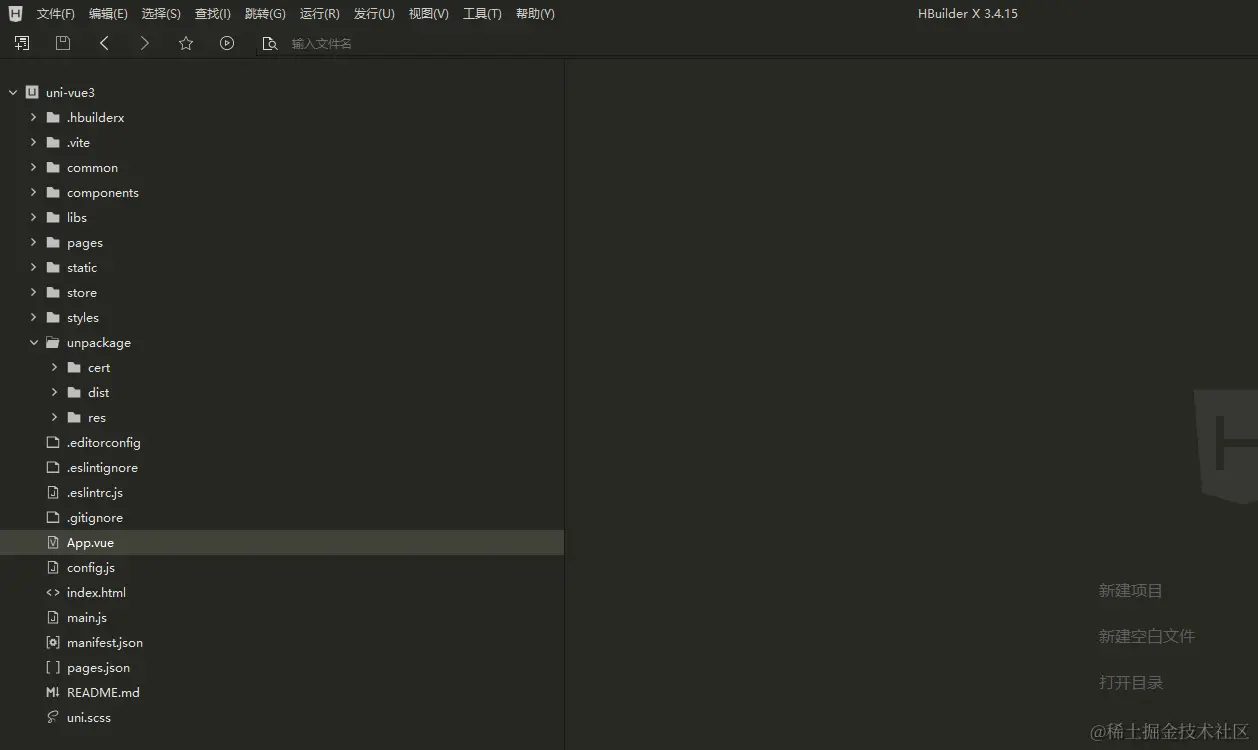1258x750 pixels.
Task: Collapse the uni-vue3 project root
Action: (x=13, y=92)
